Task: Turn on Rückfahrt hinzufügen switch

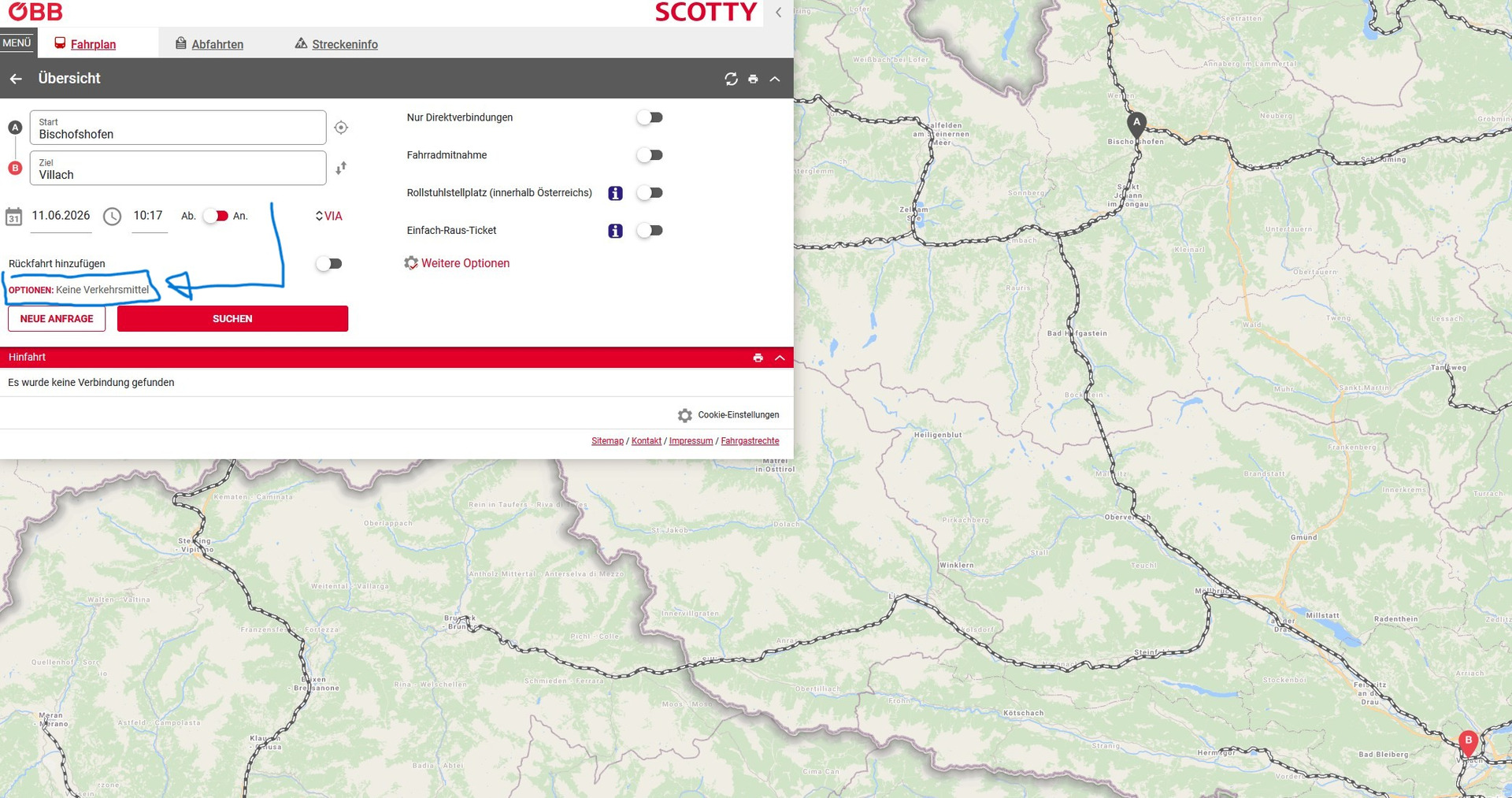Action: (328, 264)
